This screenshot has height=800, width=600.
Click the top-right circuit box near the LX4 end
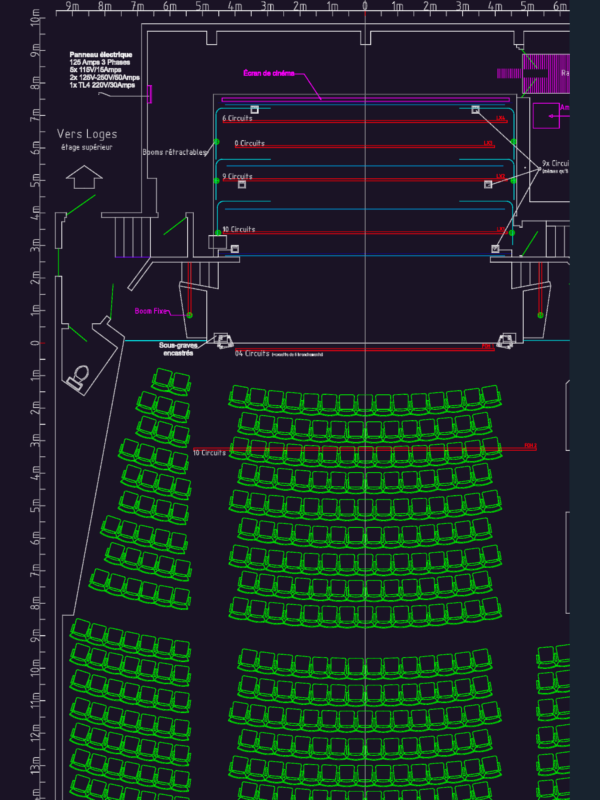[476, 110]
